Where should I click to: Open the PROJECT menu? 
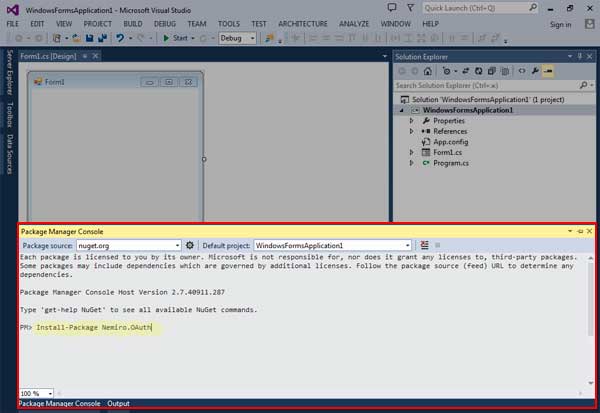(x=98, y=24)
